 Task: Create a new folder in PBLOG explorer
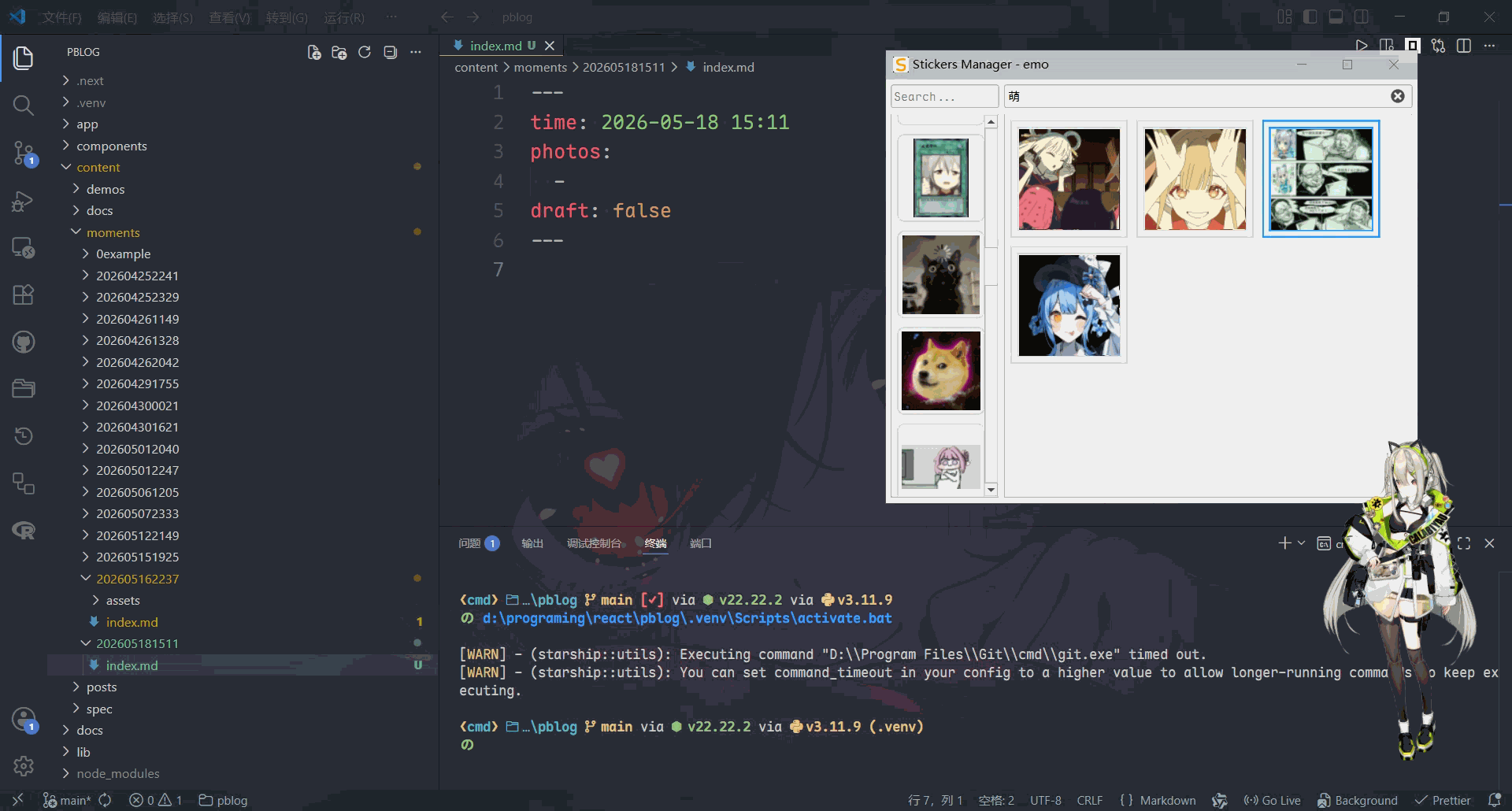click(339, 52)
